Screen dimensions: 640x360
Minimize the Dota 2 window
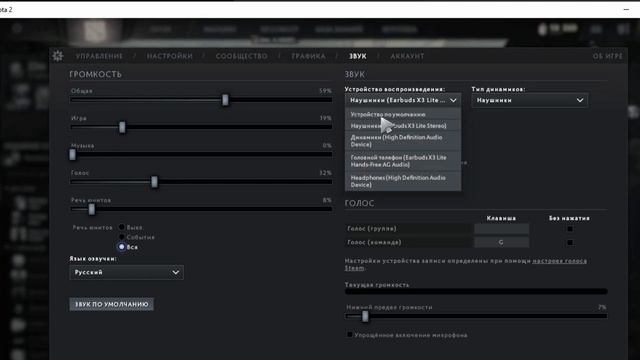(x=626, y=9)
